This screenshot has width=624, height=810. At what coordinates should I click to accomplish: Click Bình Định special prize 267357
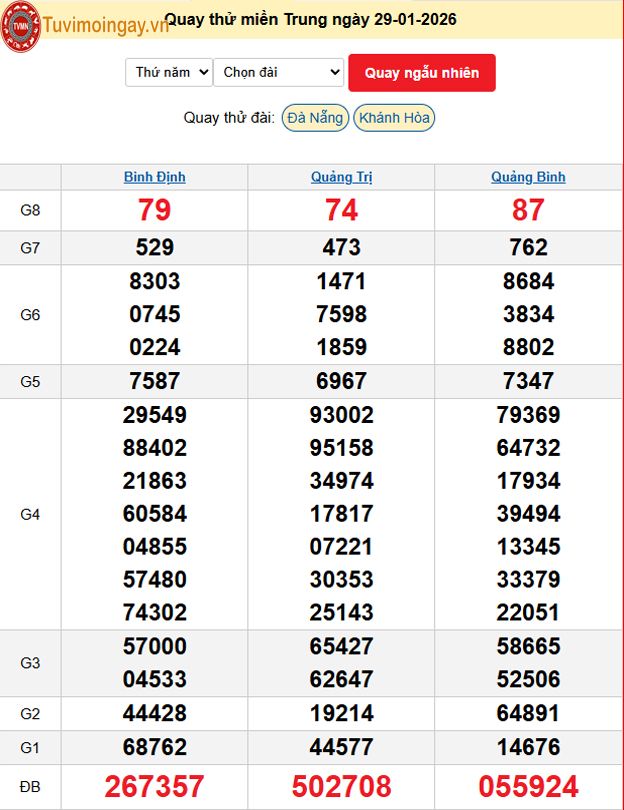[x=154, y=786]
